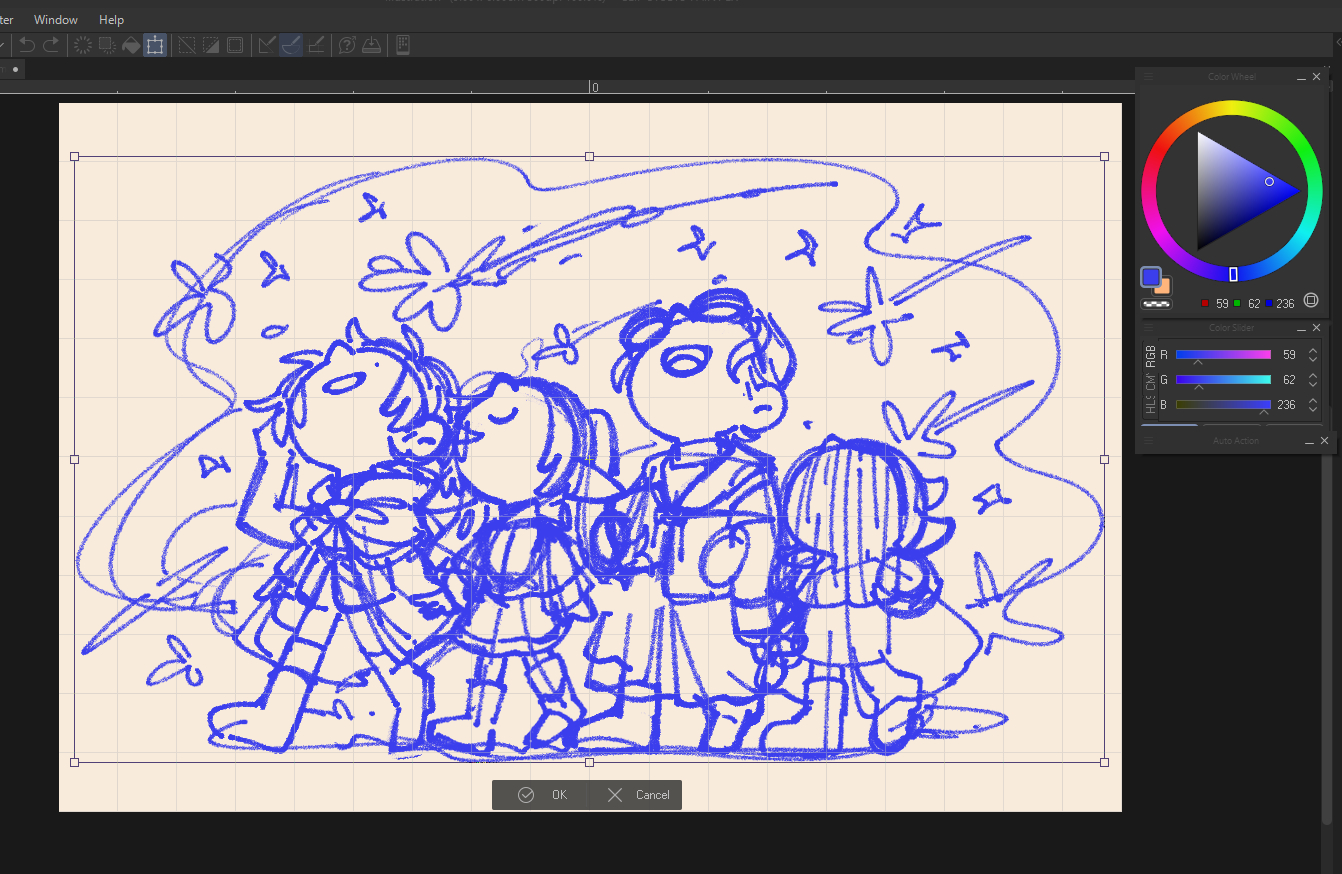Toggle Snap to Special Ruler
The width and height of the screenshot is (1342, 874).
pyautogui.click(x=291, y=45)
